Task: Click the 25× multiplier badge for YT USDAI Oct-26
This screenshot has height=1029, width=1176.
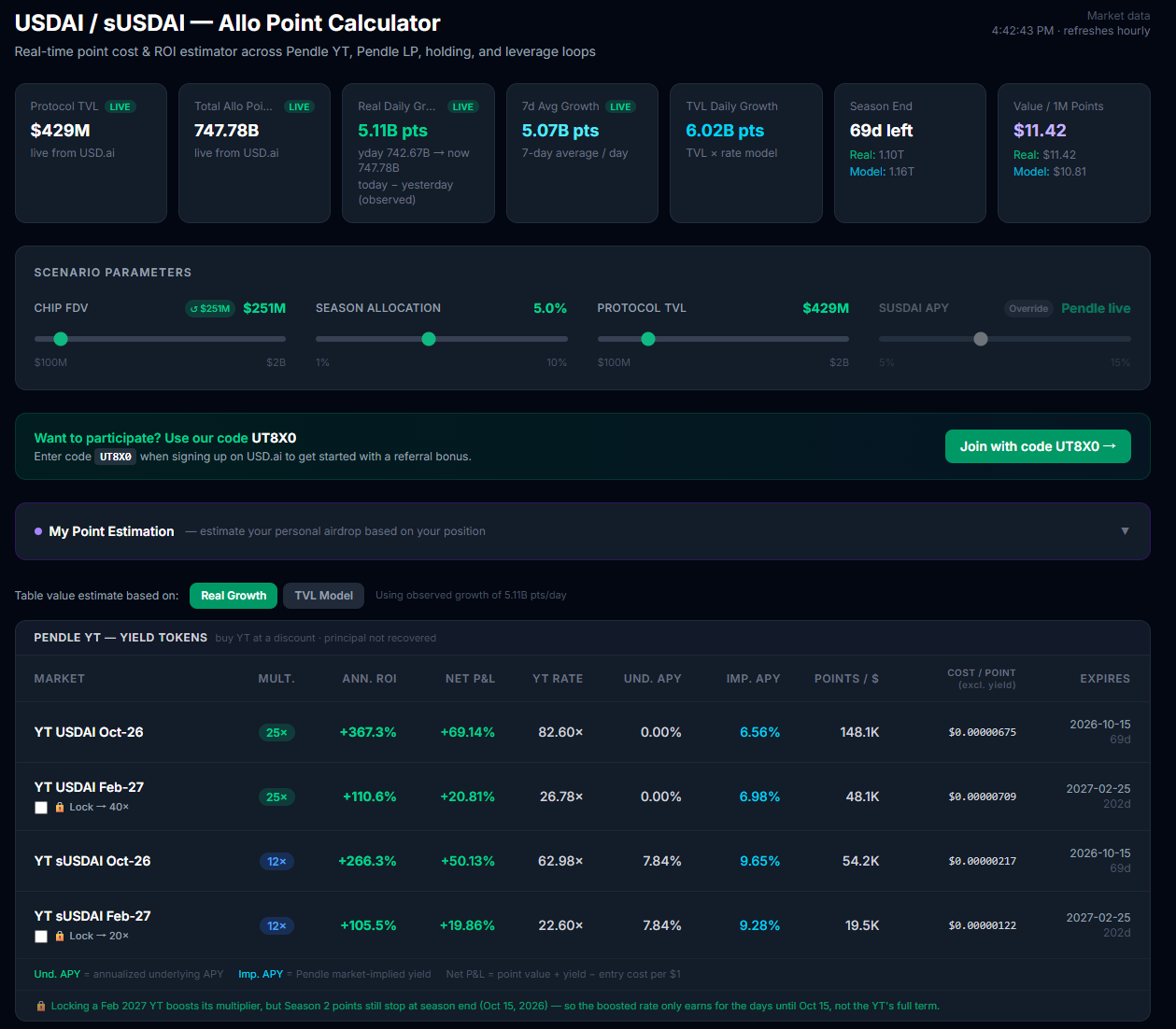Action: pyautogui.click(x=276, y=733)
